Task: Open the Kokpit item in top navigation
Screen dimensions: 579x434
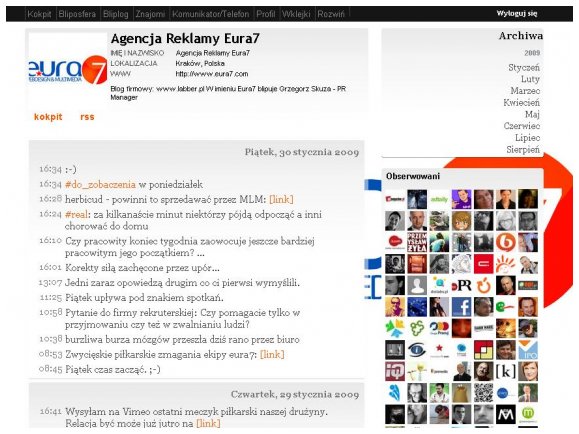Action: (x=39, y=14)
